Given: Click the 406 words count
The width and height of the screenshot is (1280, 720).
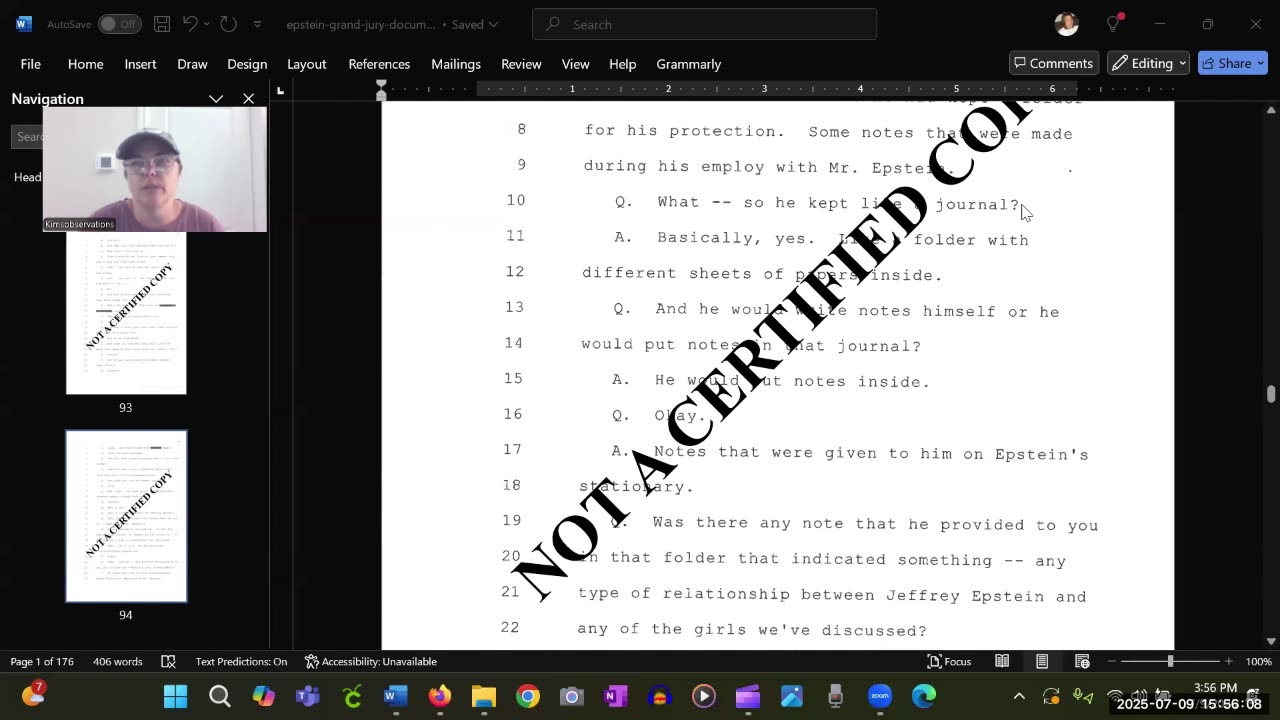Looking at the screenshot, I should pos(118,661).
